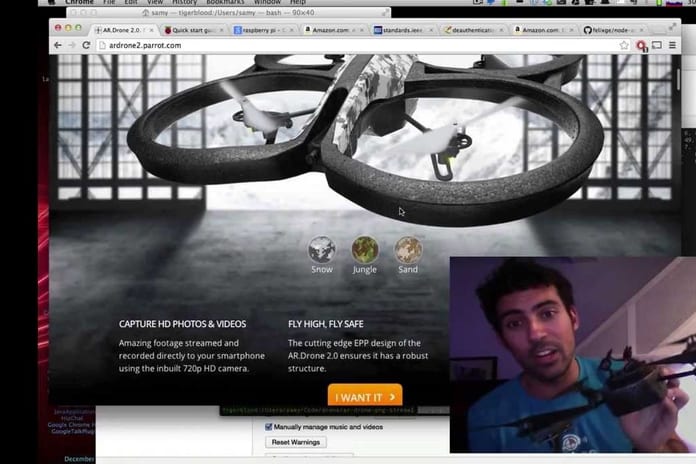Switch to the raspberry pi tab
696x464 pixels.
261,30
